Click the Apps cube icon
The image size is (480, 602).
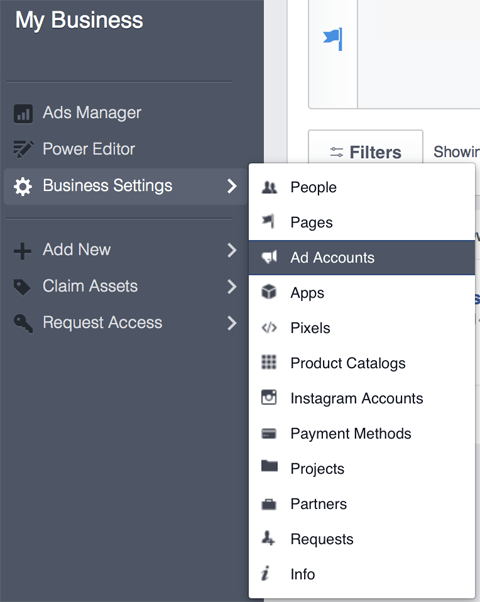pos(269,292)
